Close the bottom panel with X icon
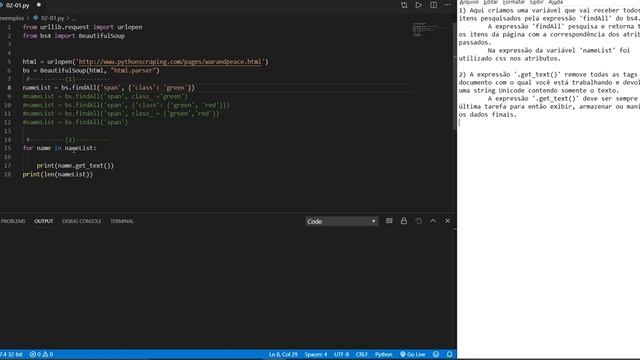The width and height of the screenshot is (640, 360). (x=448, y=221)
